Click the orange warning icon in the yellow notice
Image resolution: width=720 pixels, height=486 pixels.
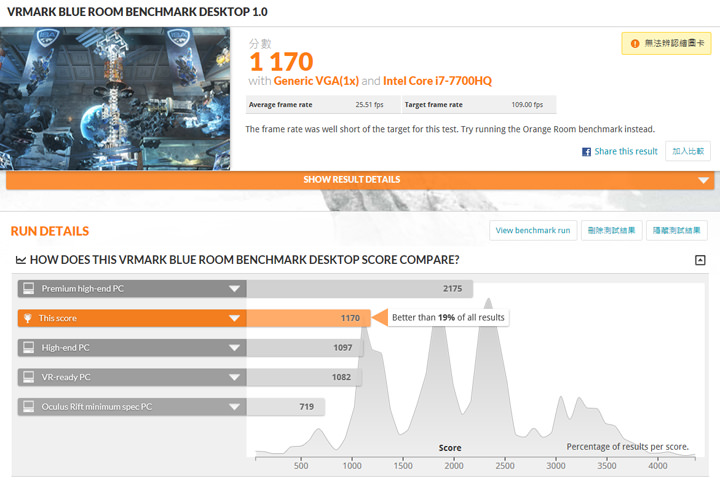pyautogui.click(x=634, y=43)
